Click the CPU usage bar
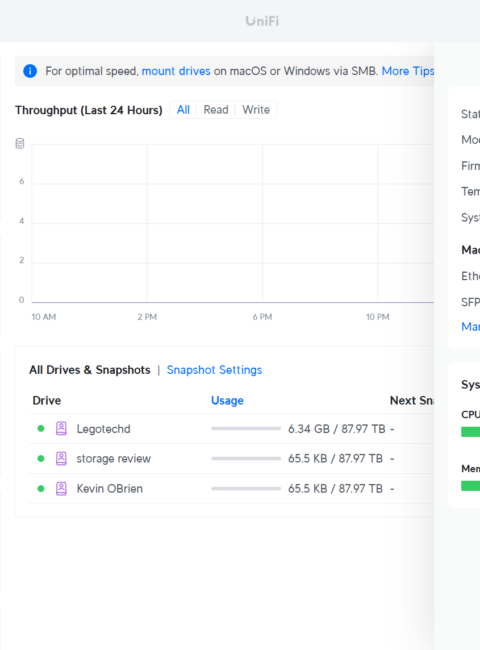This screenshot has width=480, height=650. point(470,432)
